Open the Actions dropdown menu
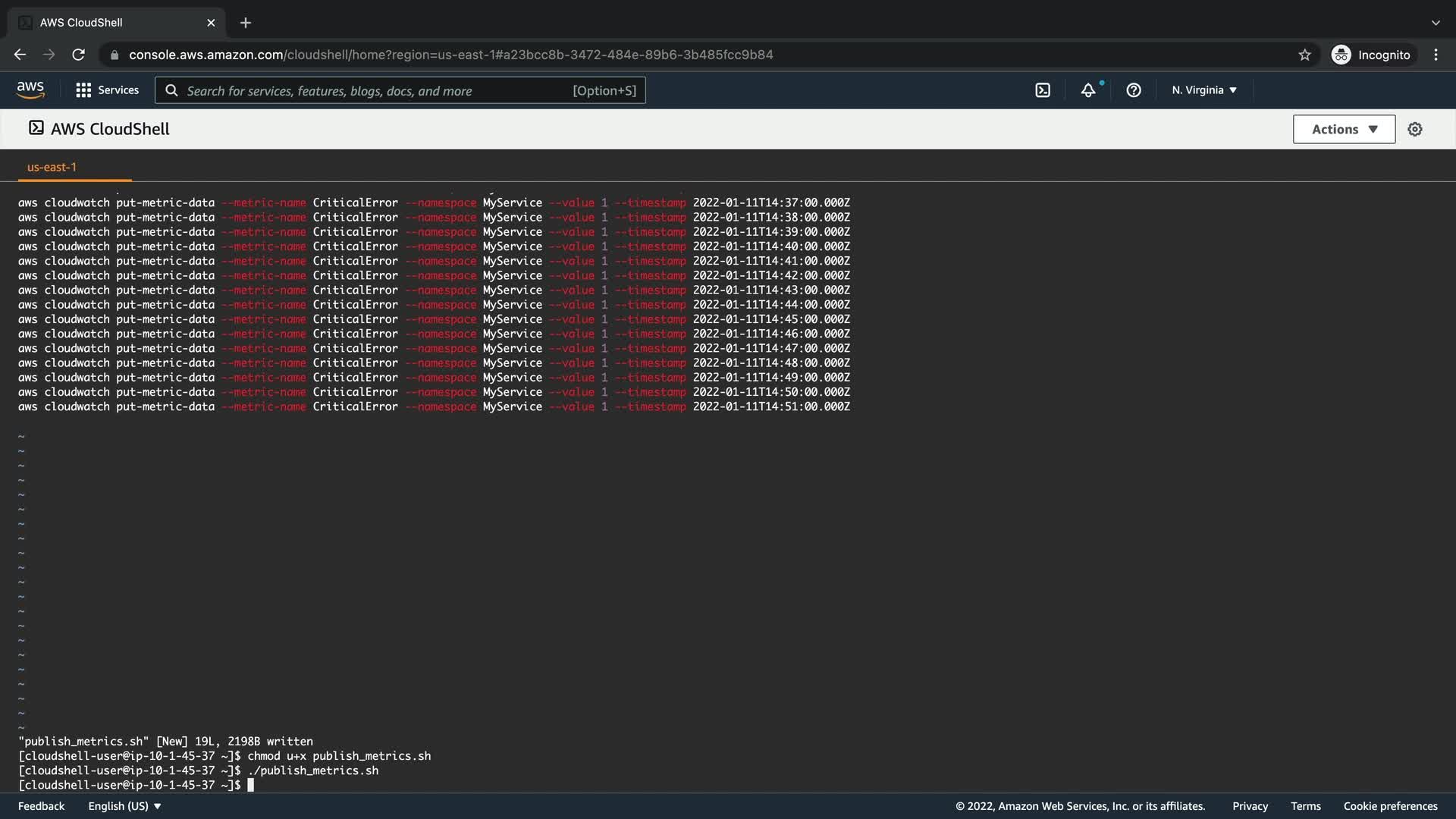Screen dimensions: 1456x819 pyautogui.click(x=1344, y=130)
